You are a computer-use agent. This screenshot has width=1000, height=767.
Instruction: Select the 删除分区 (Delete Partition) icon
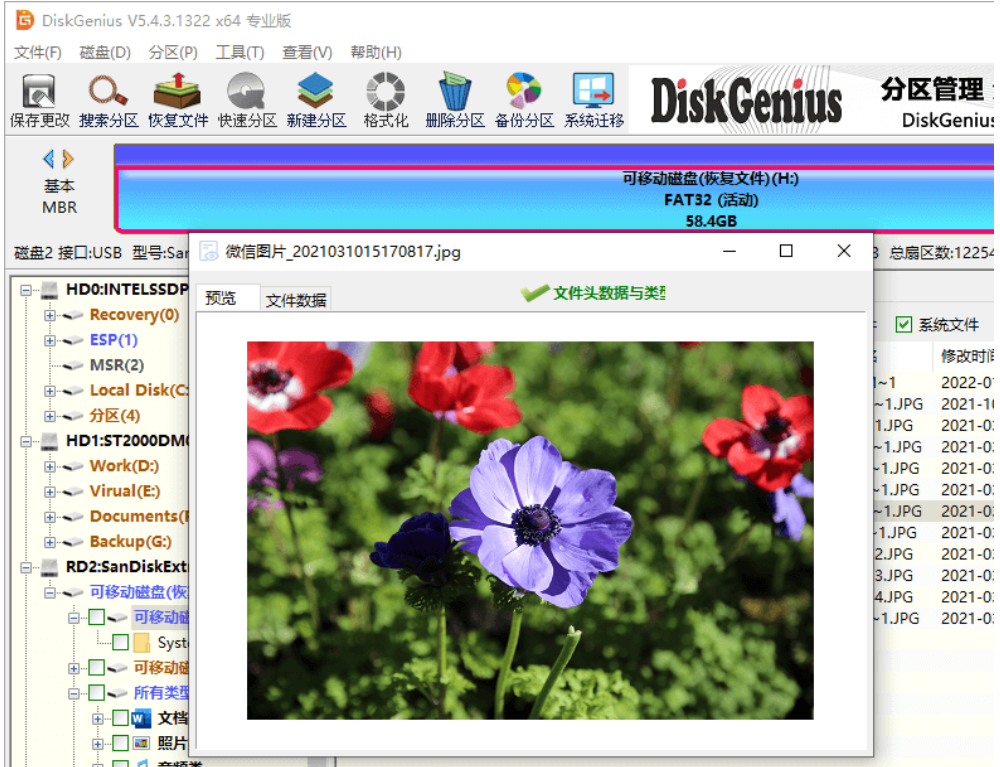coord(455,98)
